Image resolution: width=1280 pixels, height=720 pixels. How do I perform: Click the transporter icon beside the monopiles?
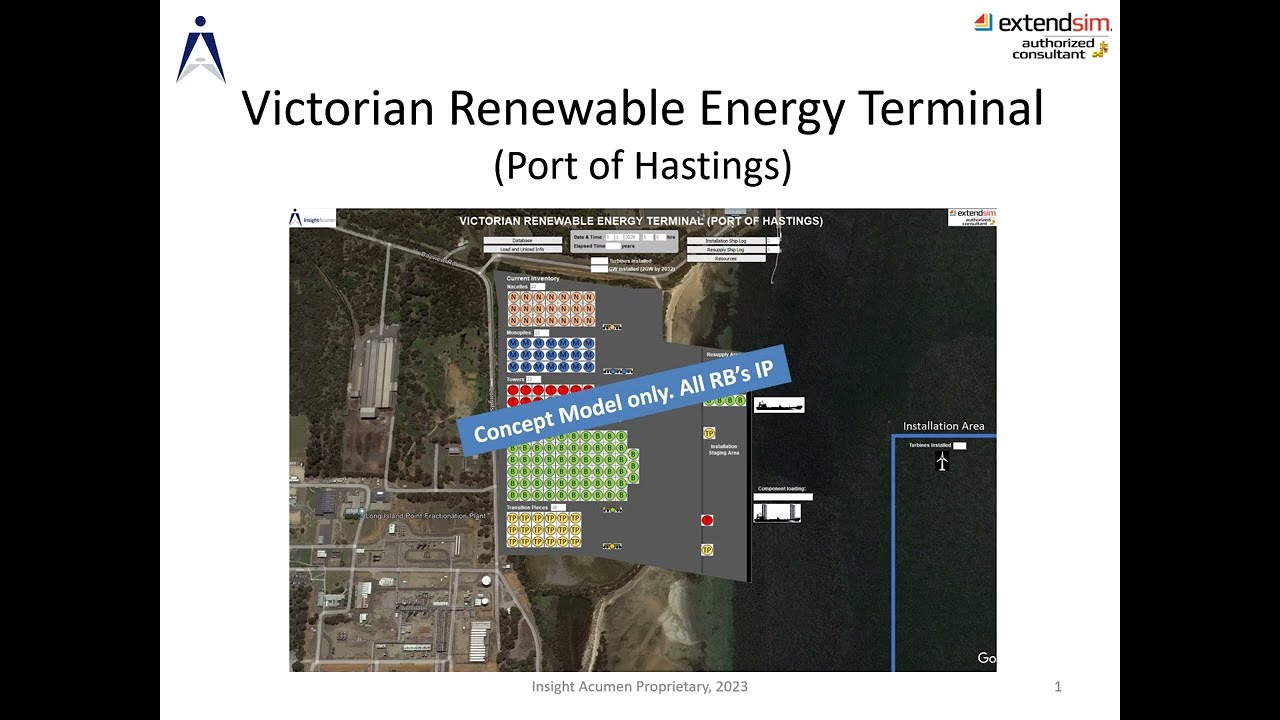coord(618,371)
